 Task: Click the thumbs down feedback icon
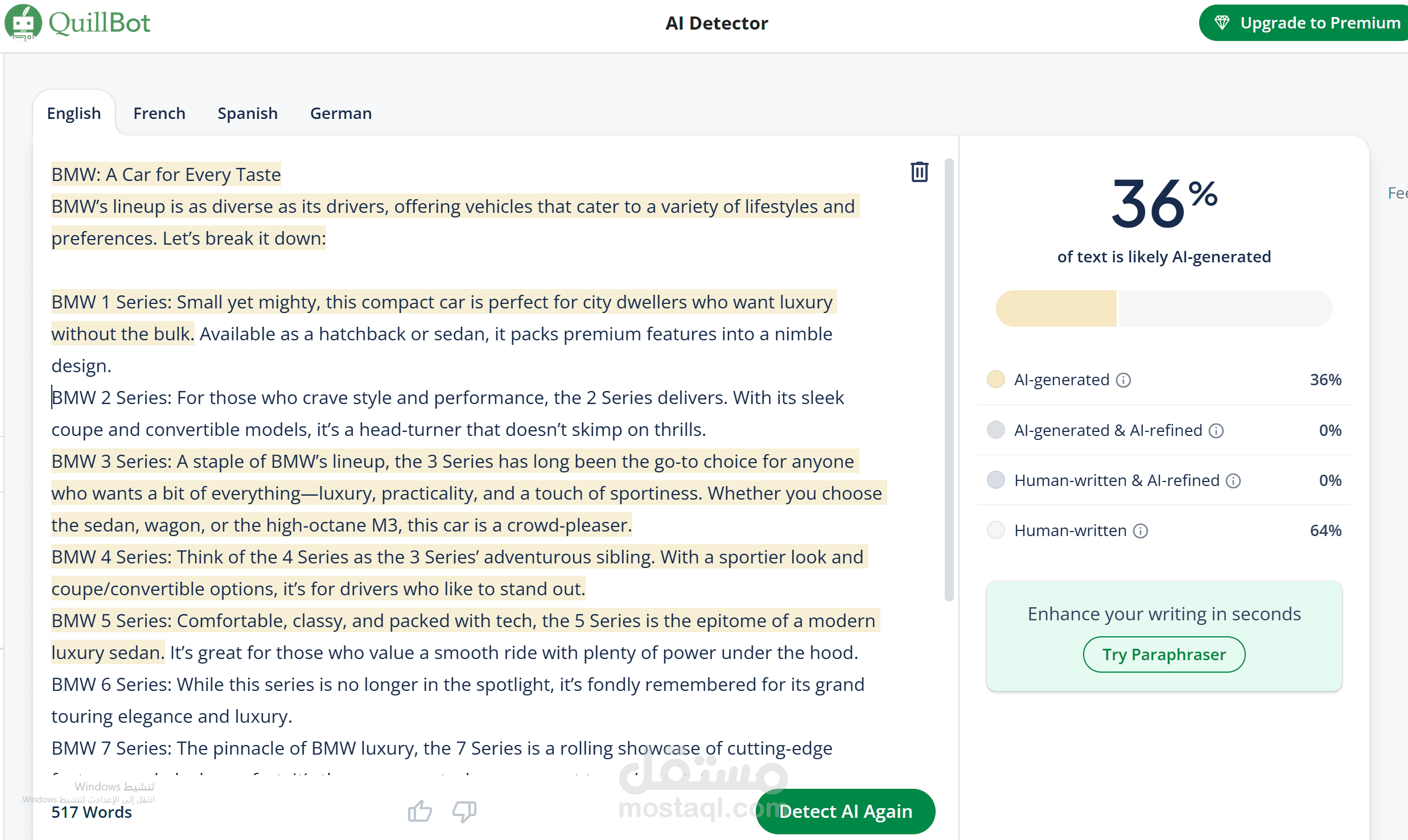point(464,811)
